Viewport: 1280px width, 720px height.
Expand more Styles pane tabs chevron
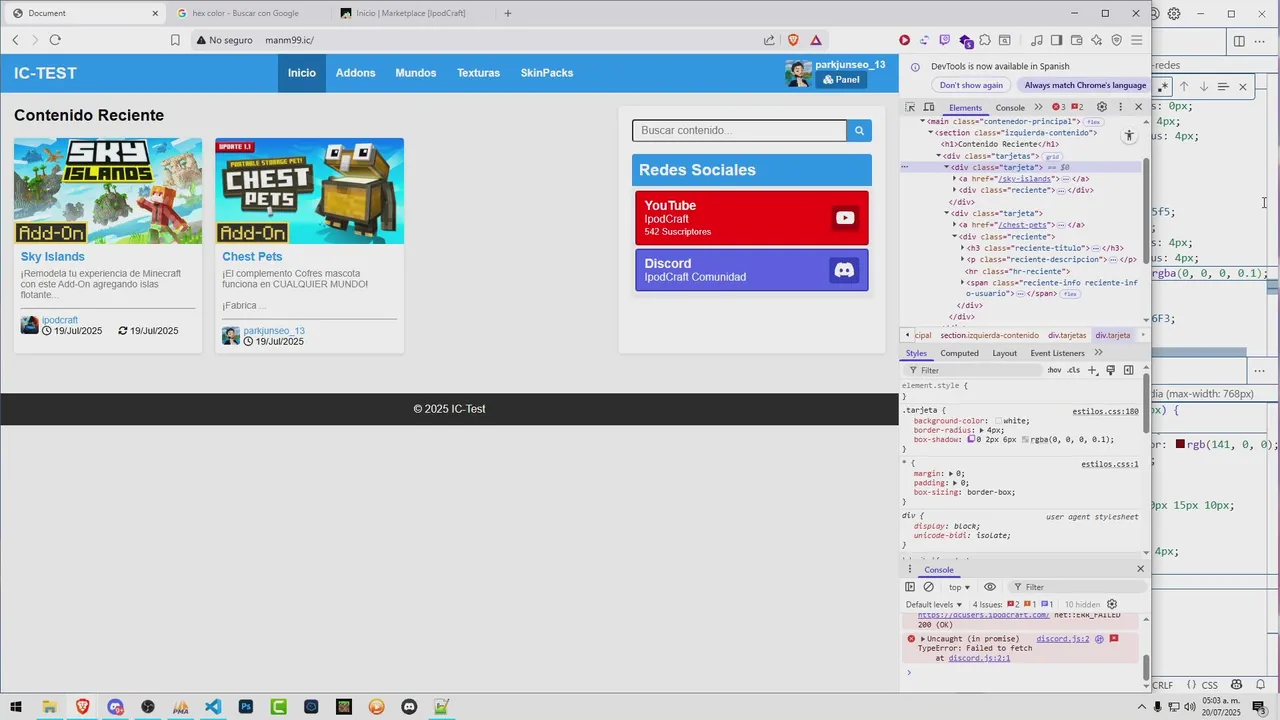1098,353
